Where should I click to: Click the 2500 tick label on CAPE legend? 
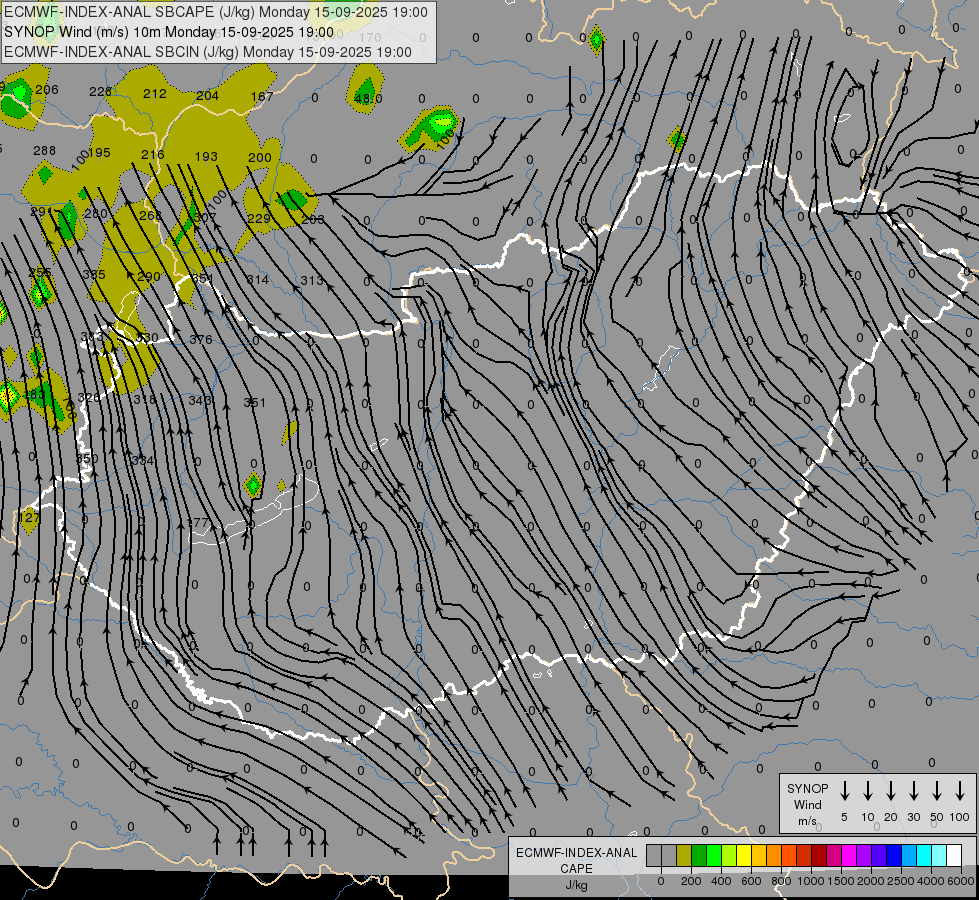pyautogui.click(x=901, y=881)
